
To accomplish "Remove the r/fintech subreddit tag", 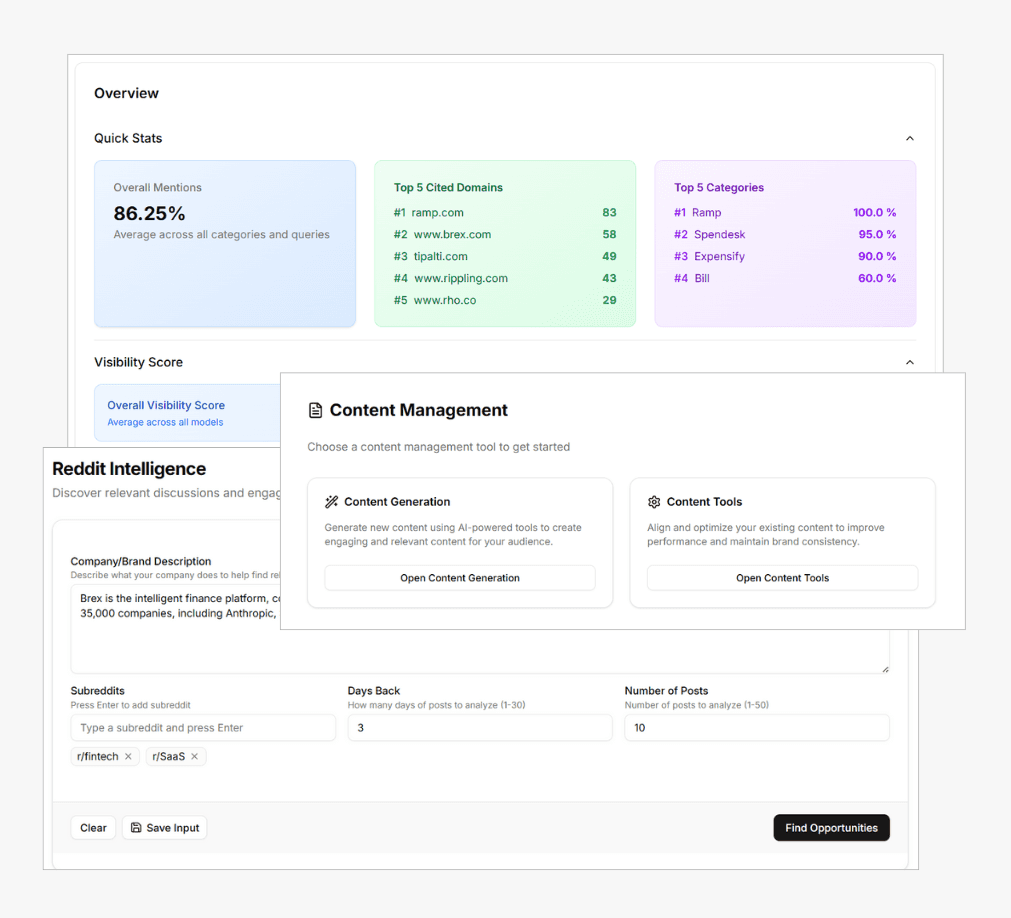I will coord(128,757).
